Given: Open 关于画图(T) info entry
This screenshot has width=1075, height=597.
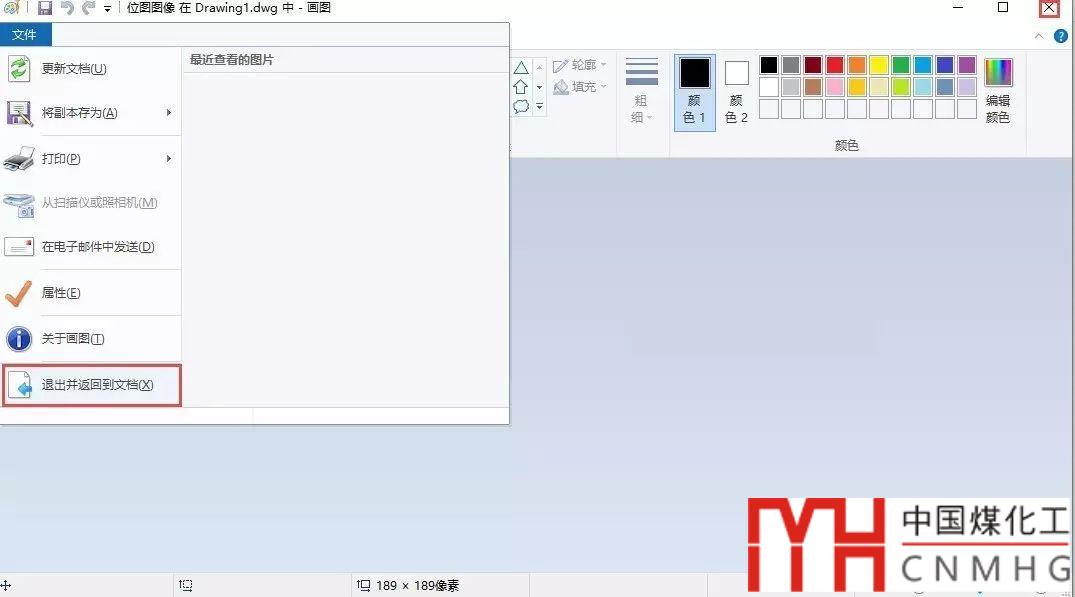Looking at the screenshot, I should pos(90,339).
